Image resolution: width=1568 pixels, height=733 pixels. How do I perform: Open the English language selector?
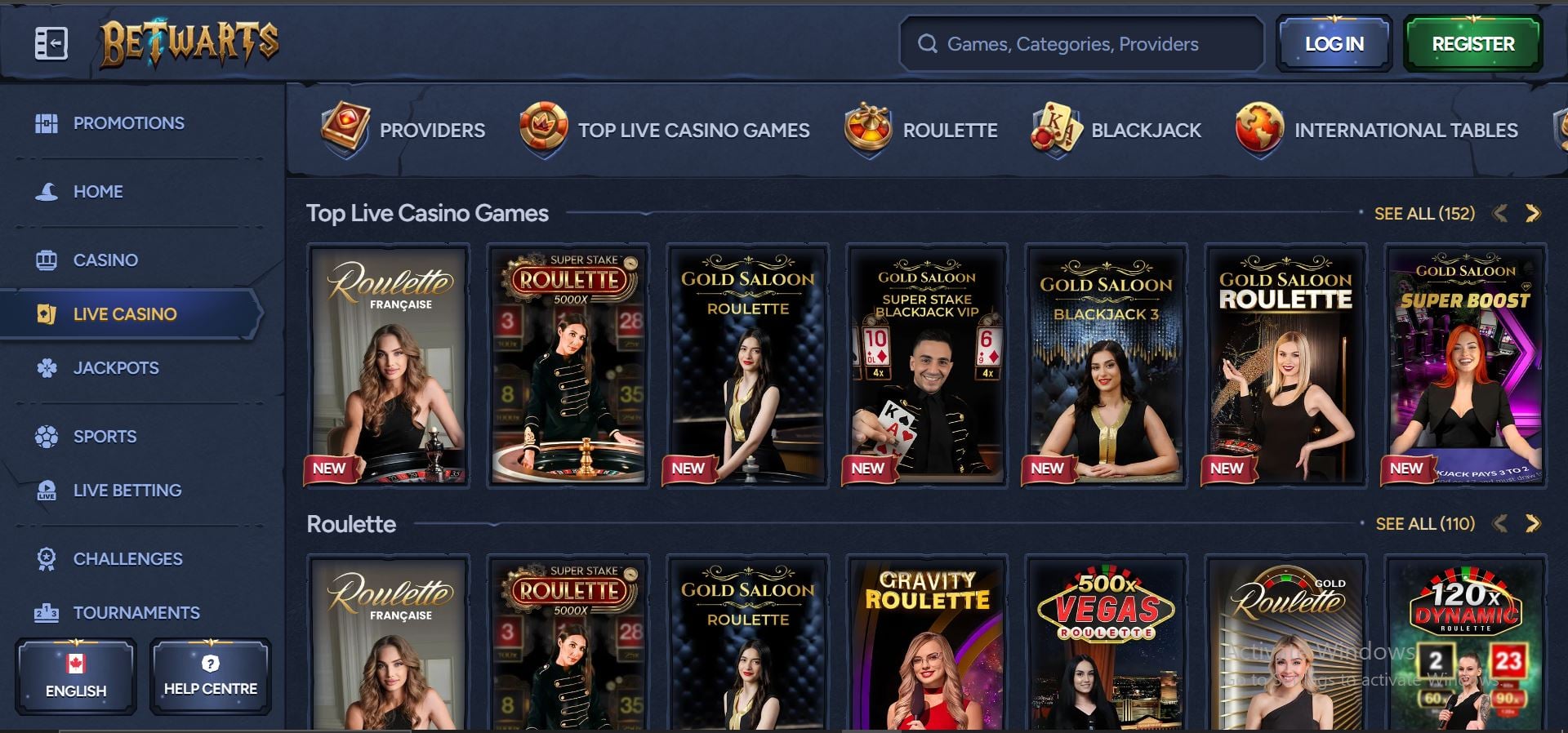tap(76, 677)
